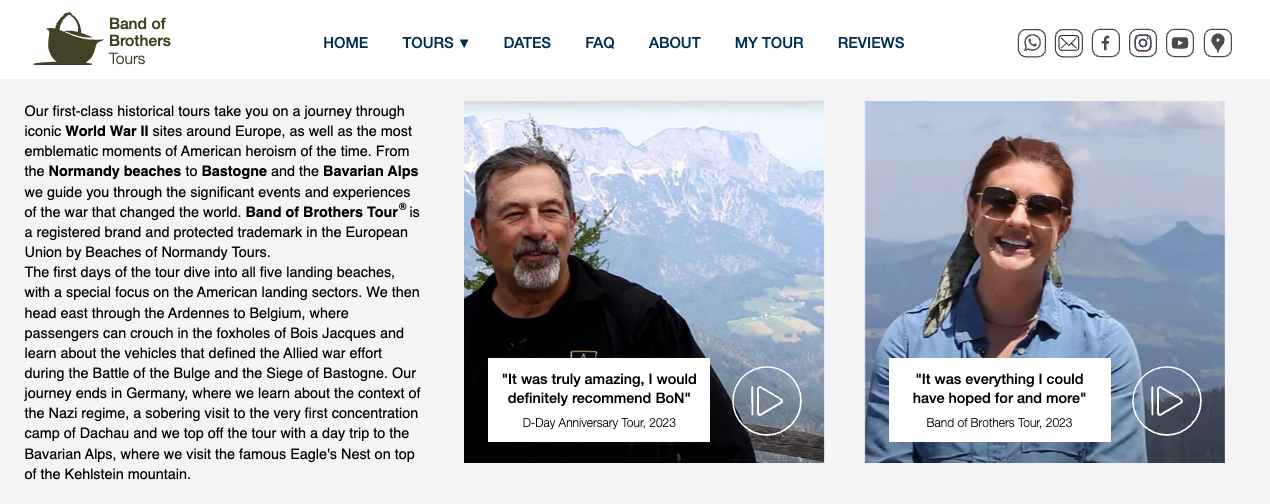The image size is (1270, 504).
Task: Open the Instagram profile icon
Action: [1143, 43]
